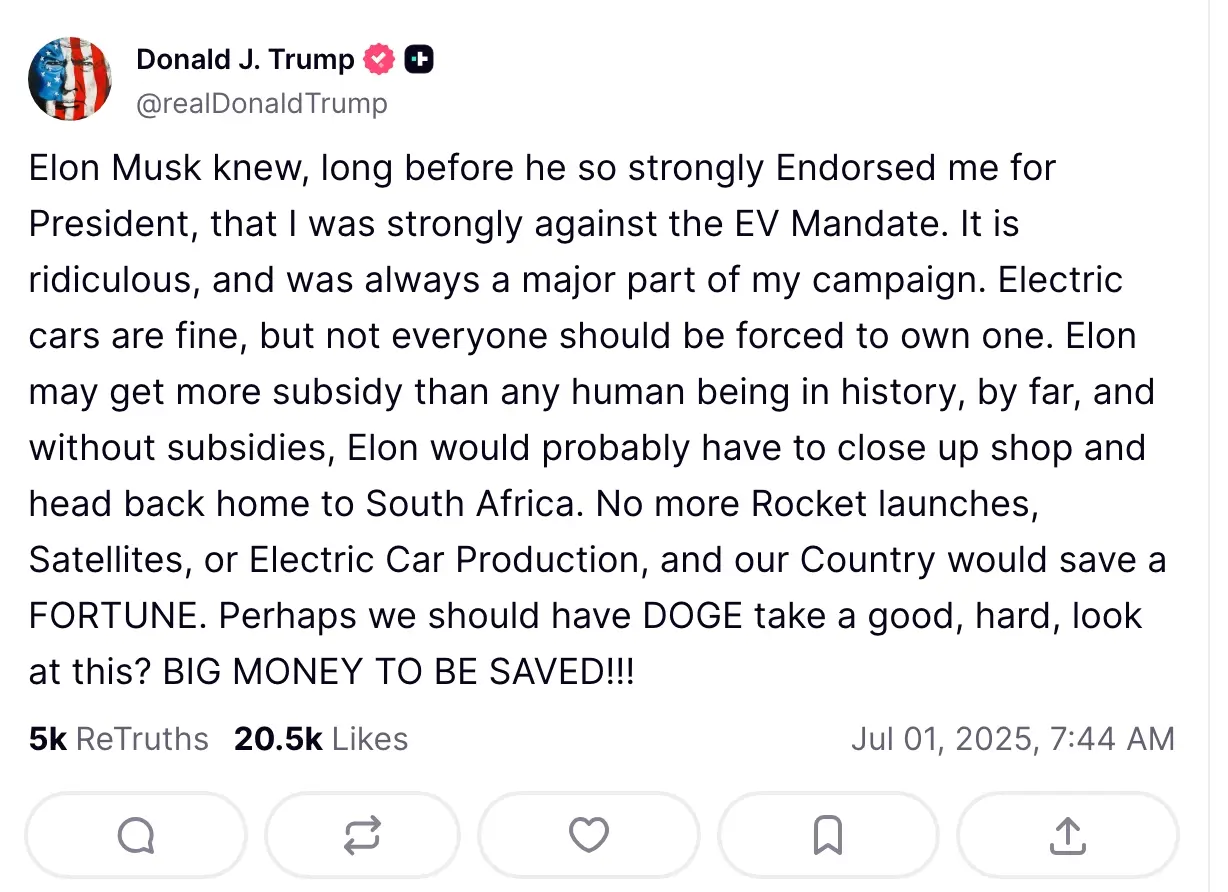Open the post via its Jul 01 timestamp
This screenshot has height=892, width=1228.
(1012, 738)
